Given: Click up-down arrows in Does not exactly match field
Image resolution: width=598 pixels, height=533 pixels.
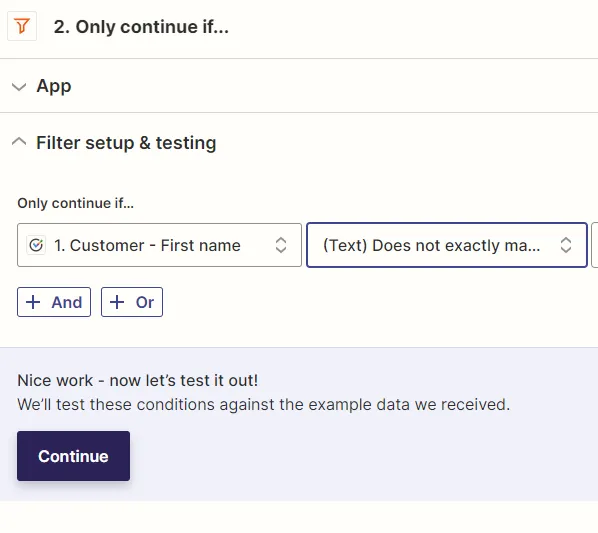Looking at the screenshot, I should pos(566,245).
